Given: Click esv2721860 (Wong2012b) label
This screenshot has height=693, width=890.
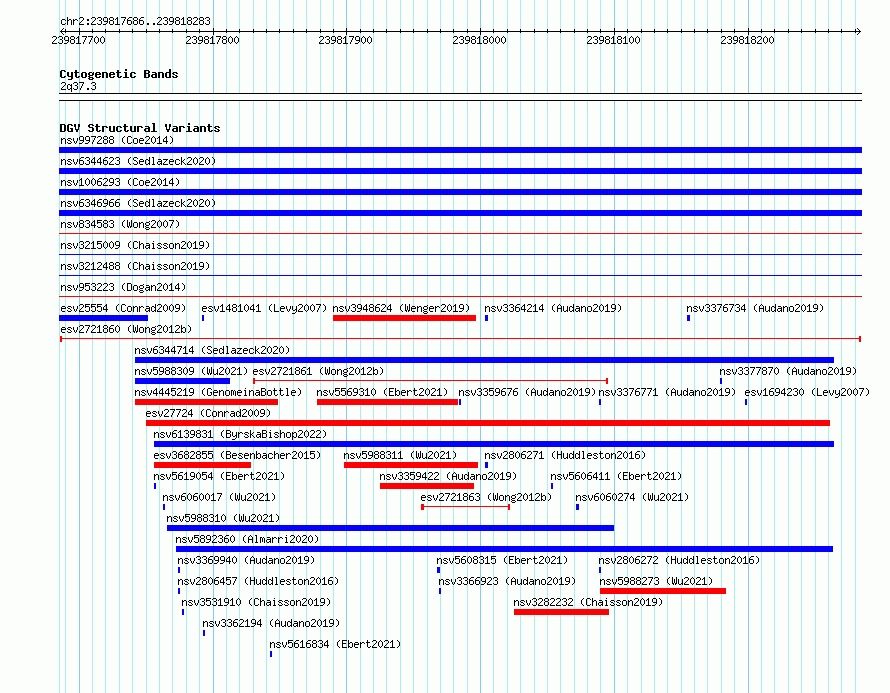Looking at the screenshot, I should [x=126, y=329].
